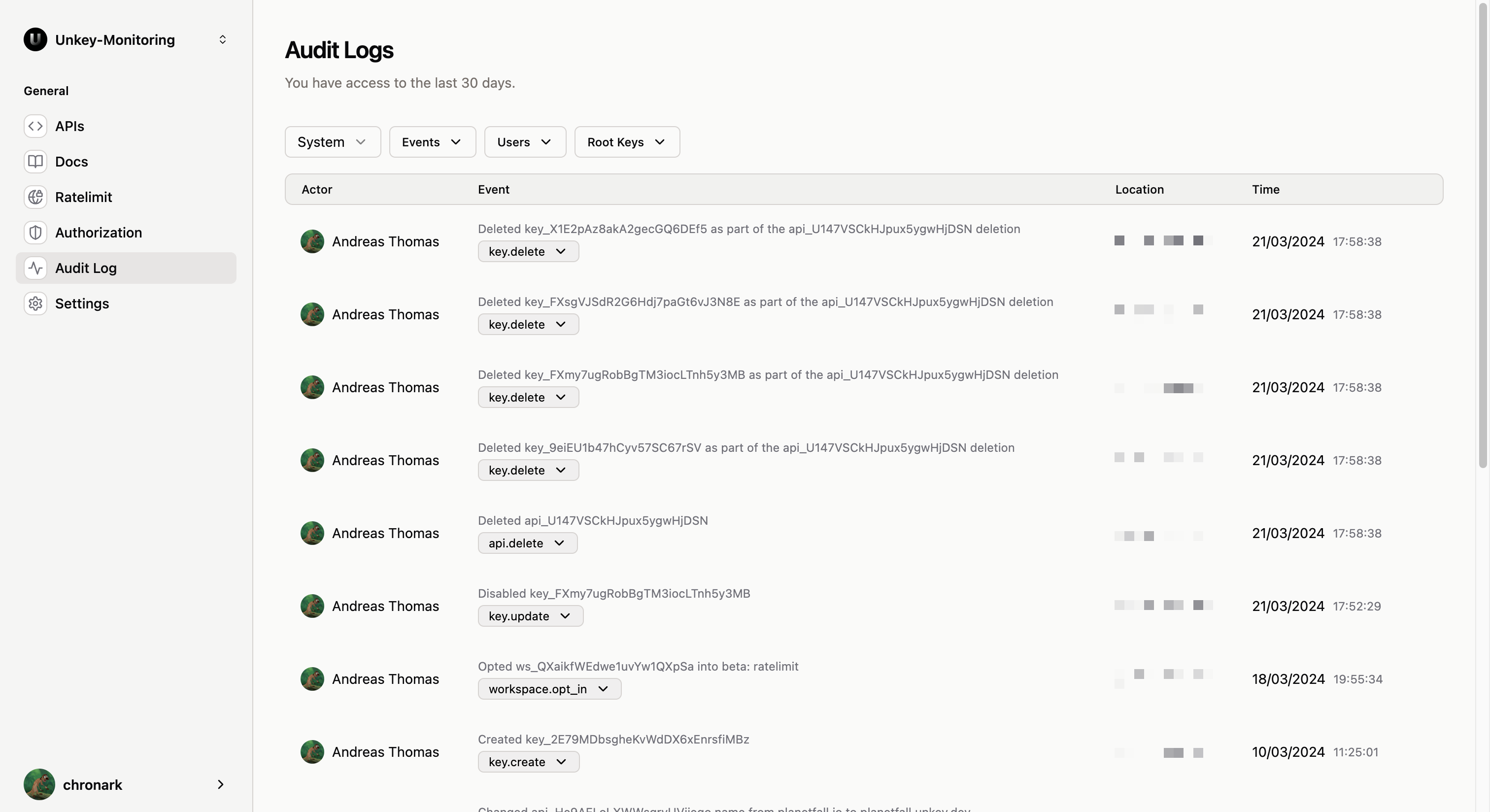Open the Settings gear icon
Viewport: 1490px width, 812px height.
click(35, 304)
